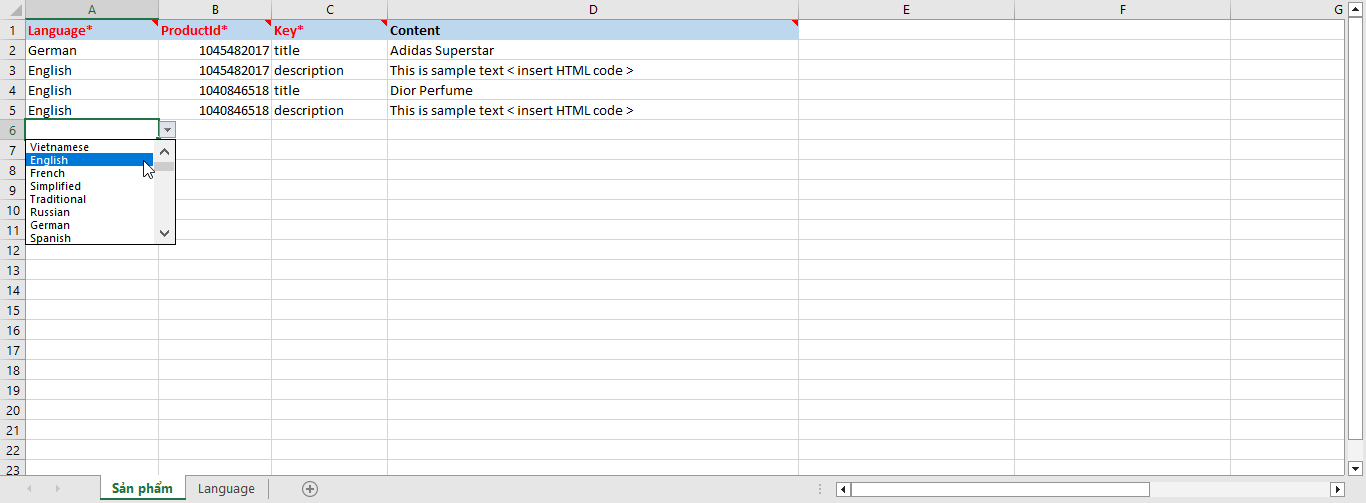Click vertical scrollbar down arrow
Image resolution: width=1366 pixels, height=503 pixels.
coord(1356,467)
